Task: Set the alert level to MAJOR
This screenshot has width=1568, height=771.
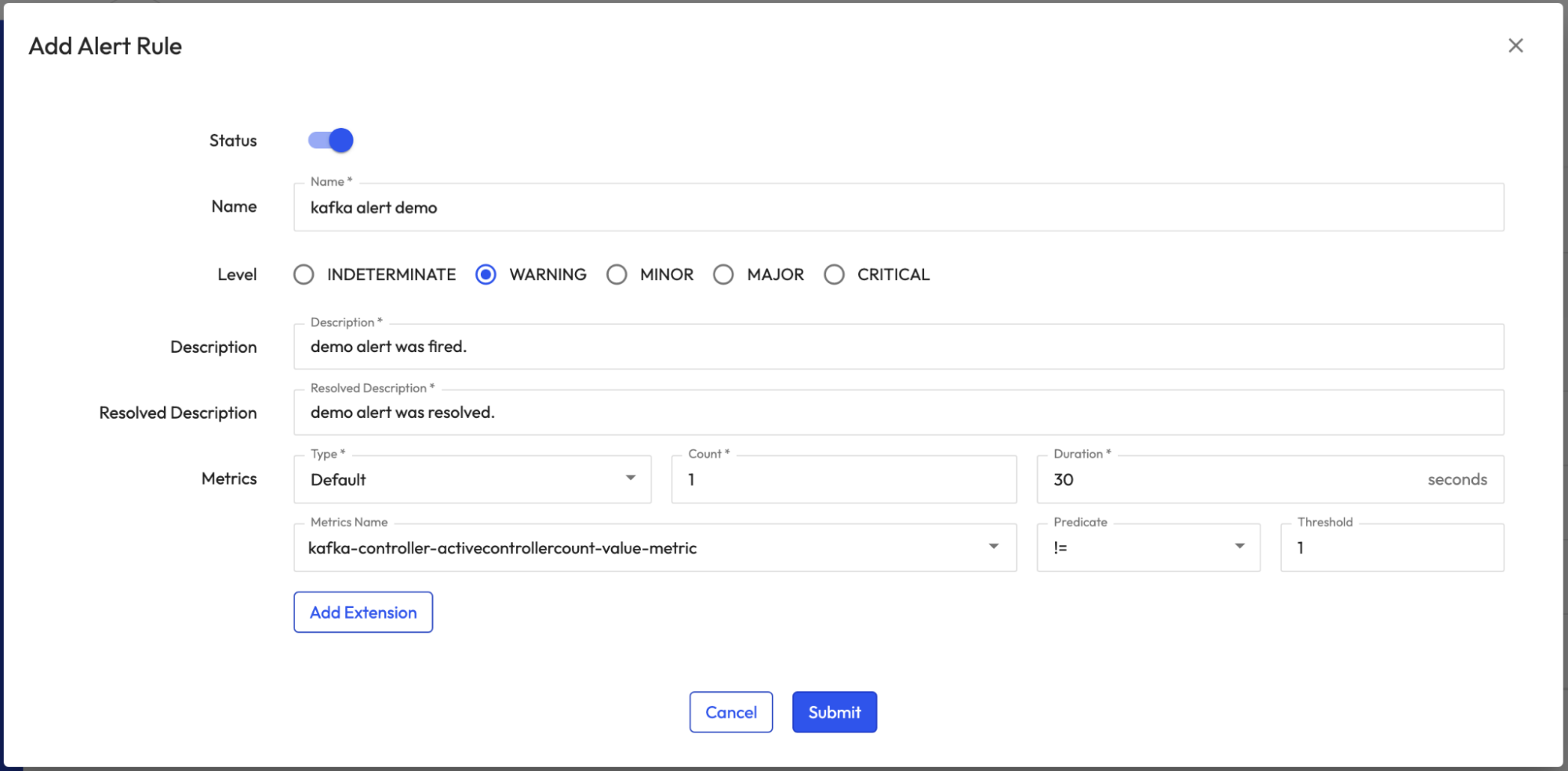Action: point(723,275)
